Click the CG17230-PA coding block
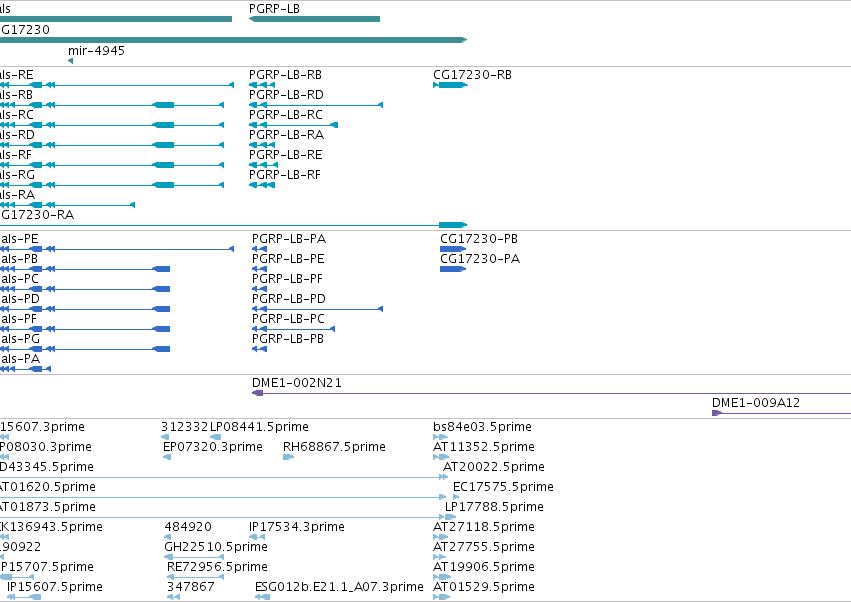851x602 pixels. click(x=453, y=269)
